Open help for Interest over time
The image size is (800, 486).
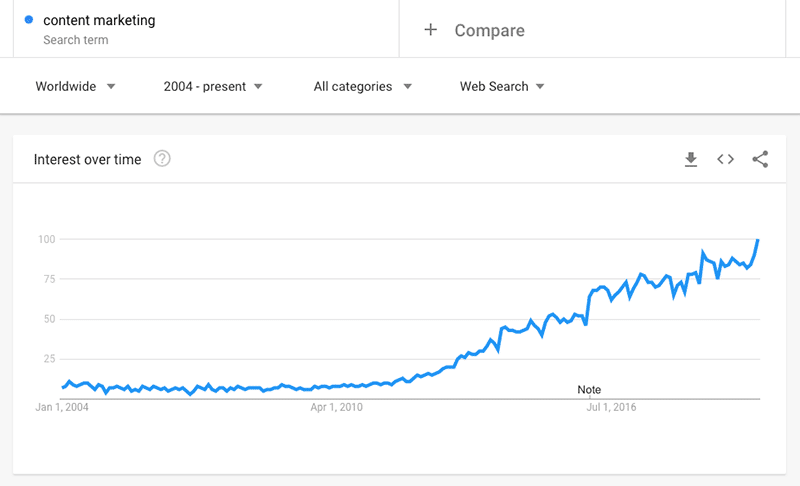(x=162, y=159)
